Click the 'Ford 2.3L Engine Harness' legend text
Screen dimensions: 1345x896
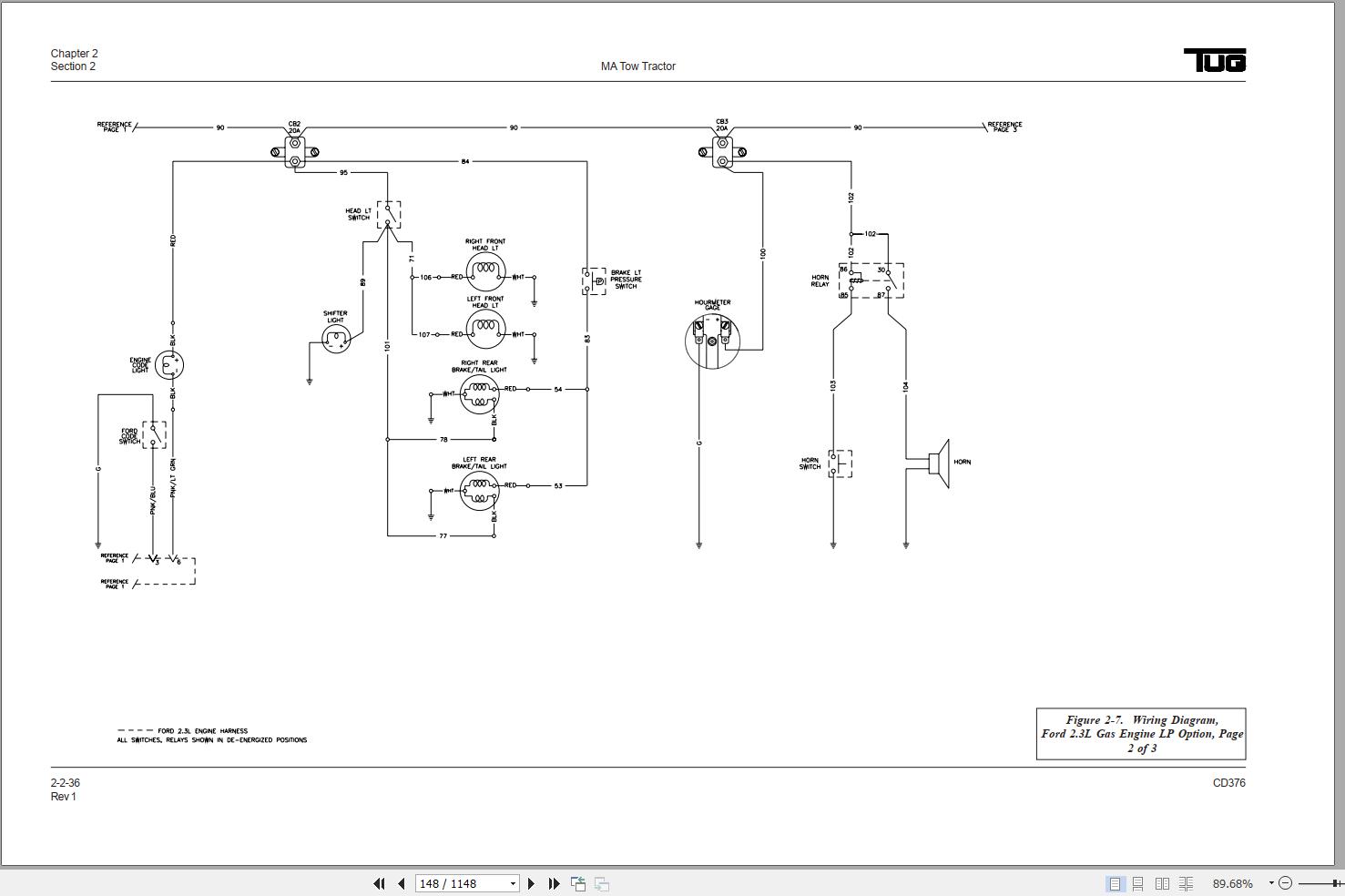coord(202,731)
